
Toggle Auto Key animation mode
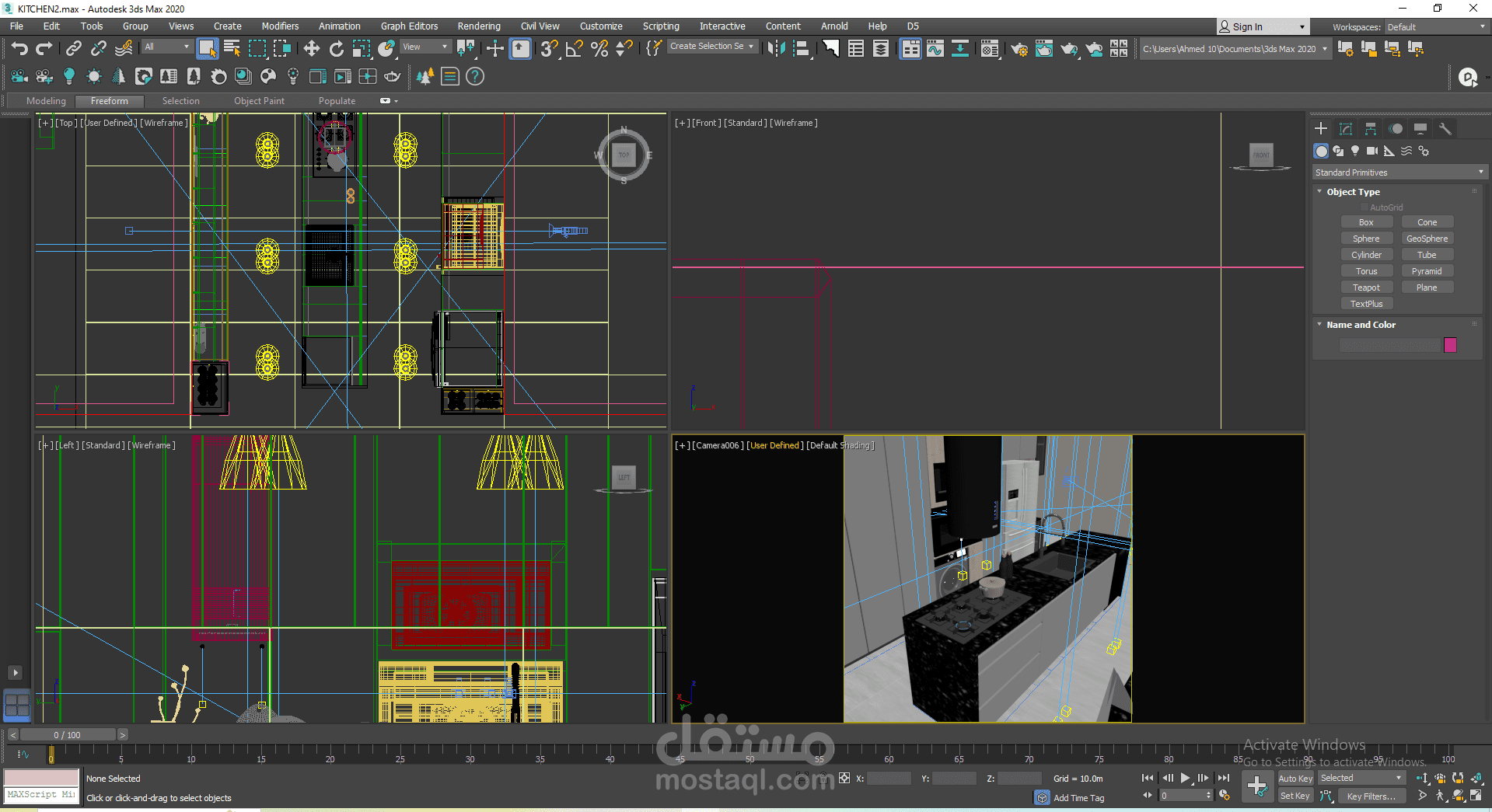point(1295,779)
